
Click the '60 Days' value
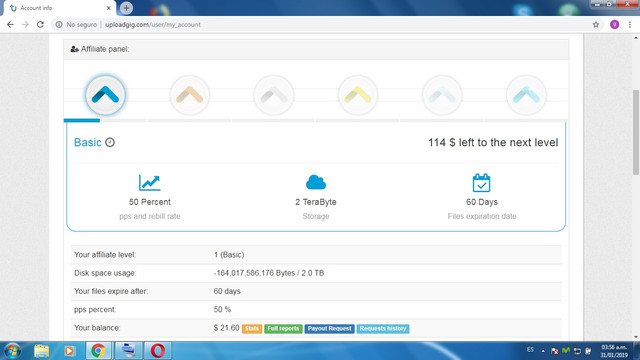(482, 202)
